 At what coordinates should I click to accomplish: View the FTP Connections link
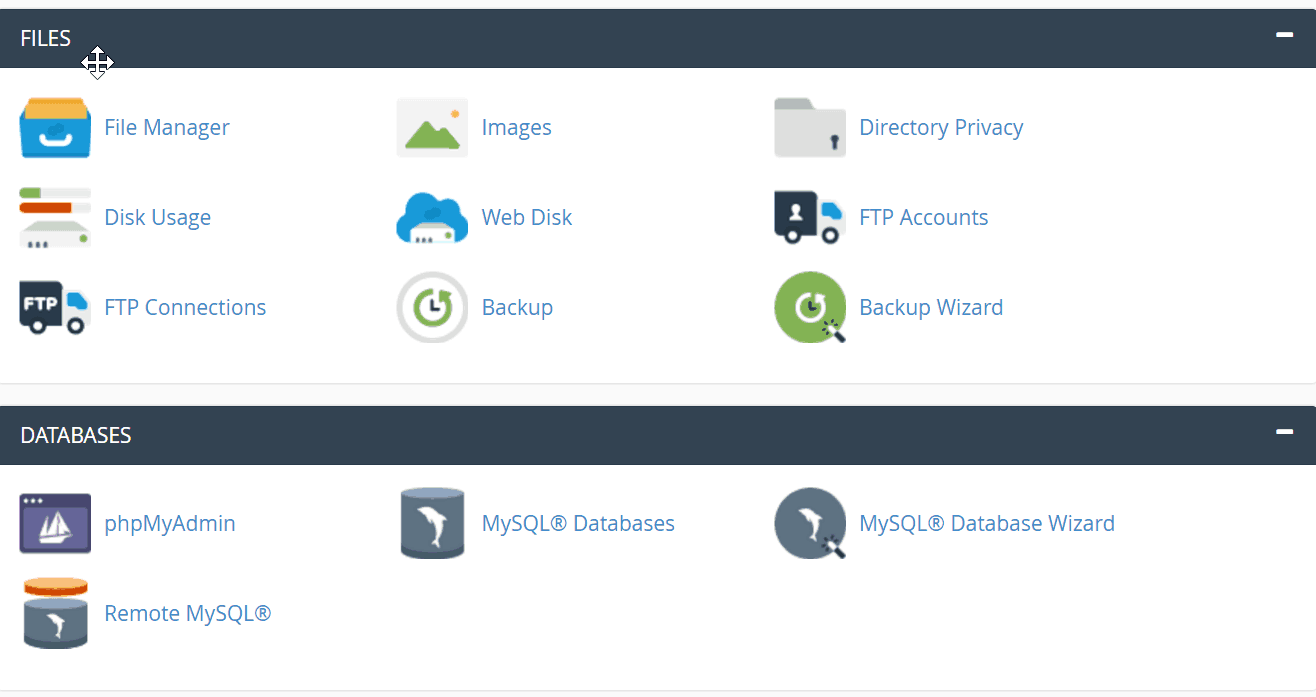point(185,307)
